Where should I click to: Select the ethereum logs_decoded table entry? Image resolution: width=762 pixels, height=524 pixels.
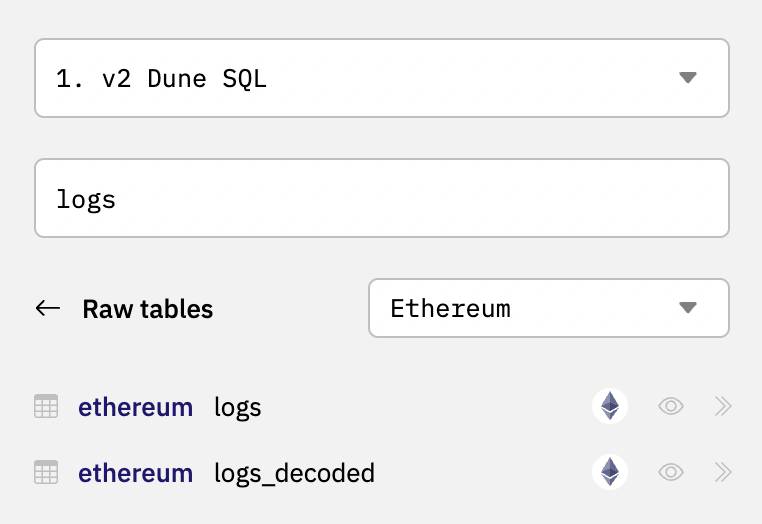[x=382, y=472]
